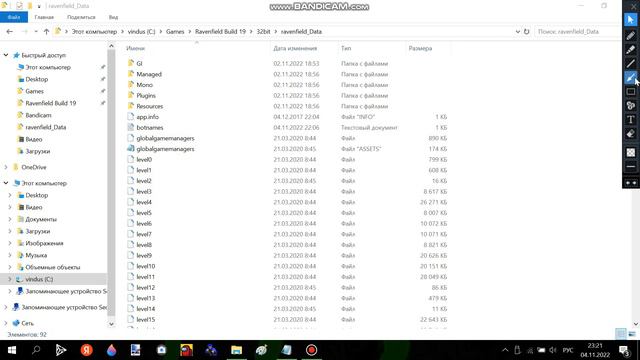Open the taskbar search
The height and width of the screenshot is (360, 640).
(36, 350)
